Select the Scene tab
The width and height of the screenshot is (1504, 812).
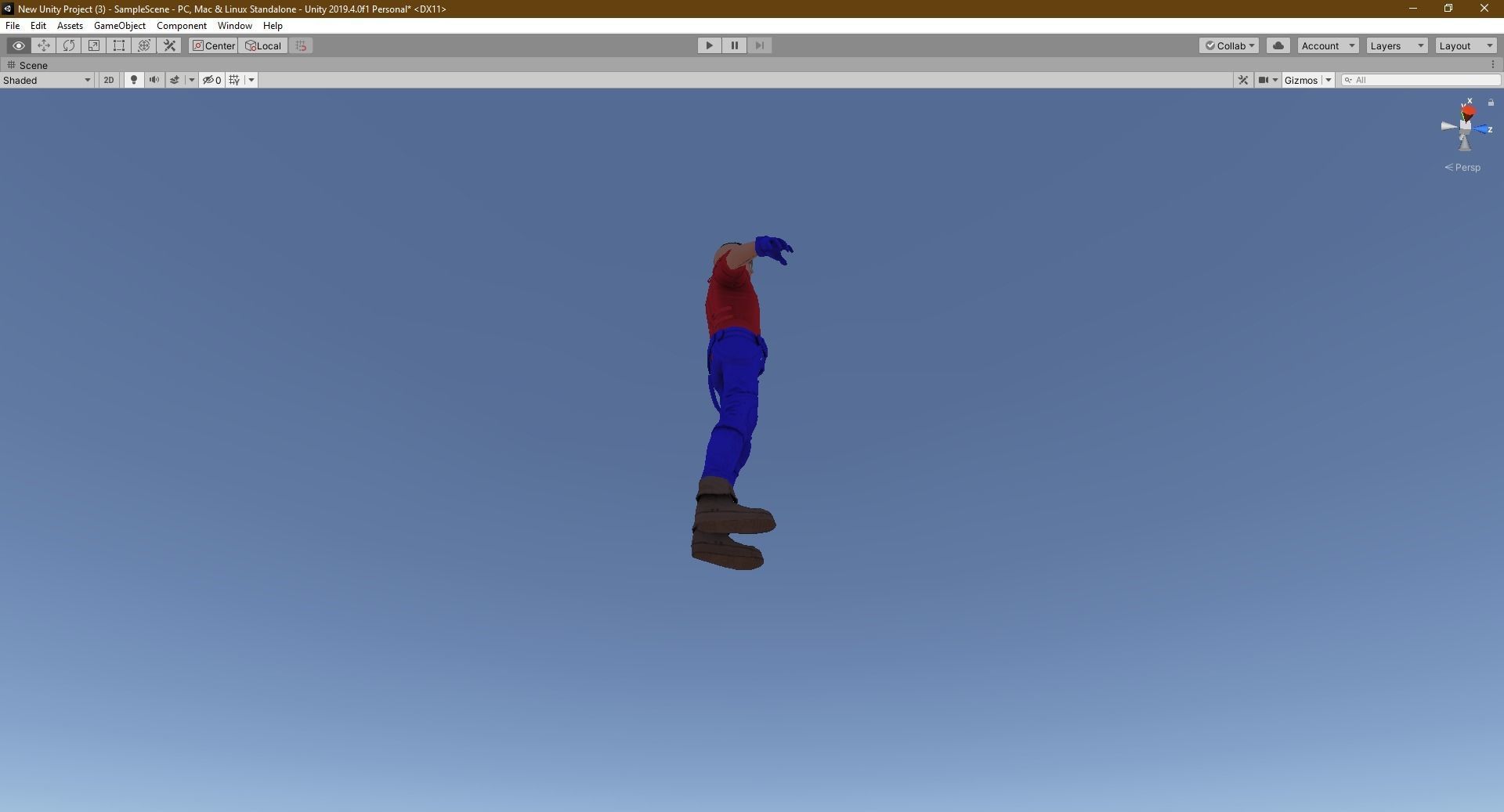(x=27, y=65)
